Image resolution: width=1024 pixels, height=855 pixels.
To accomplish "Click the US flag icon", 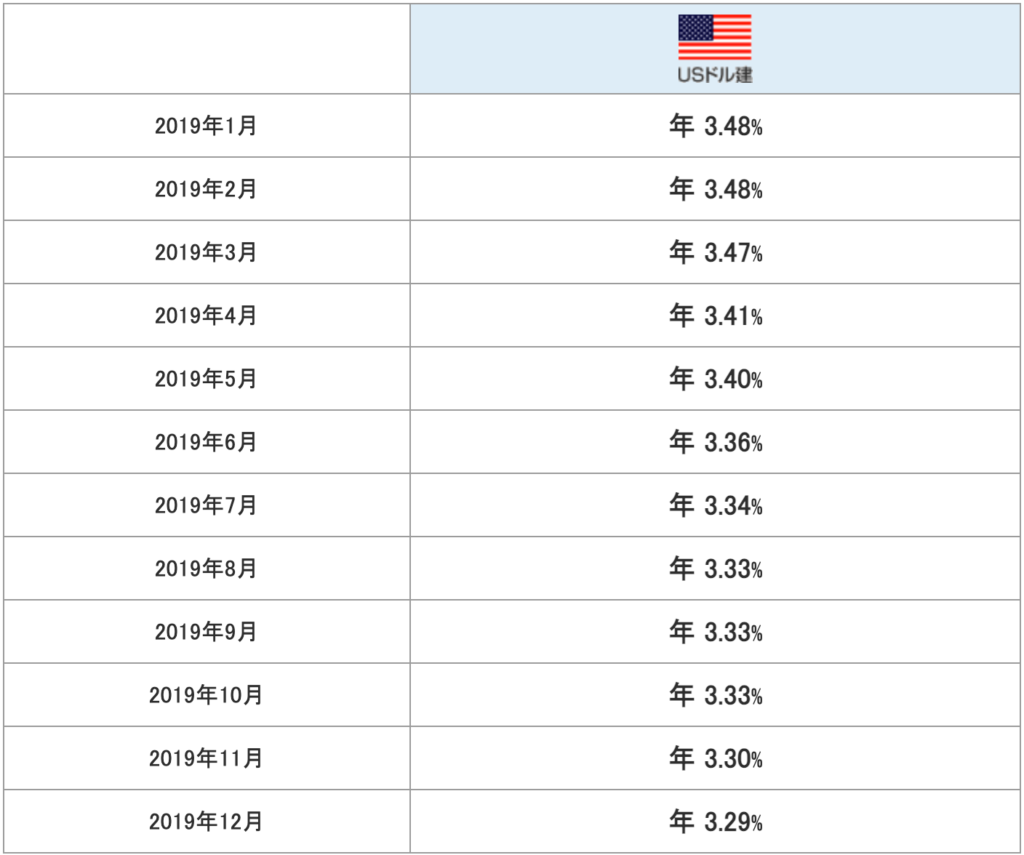I will click(715, 38).
